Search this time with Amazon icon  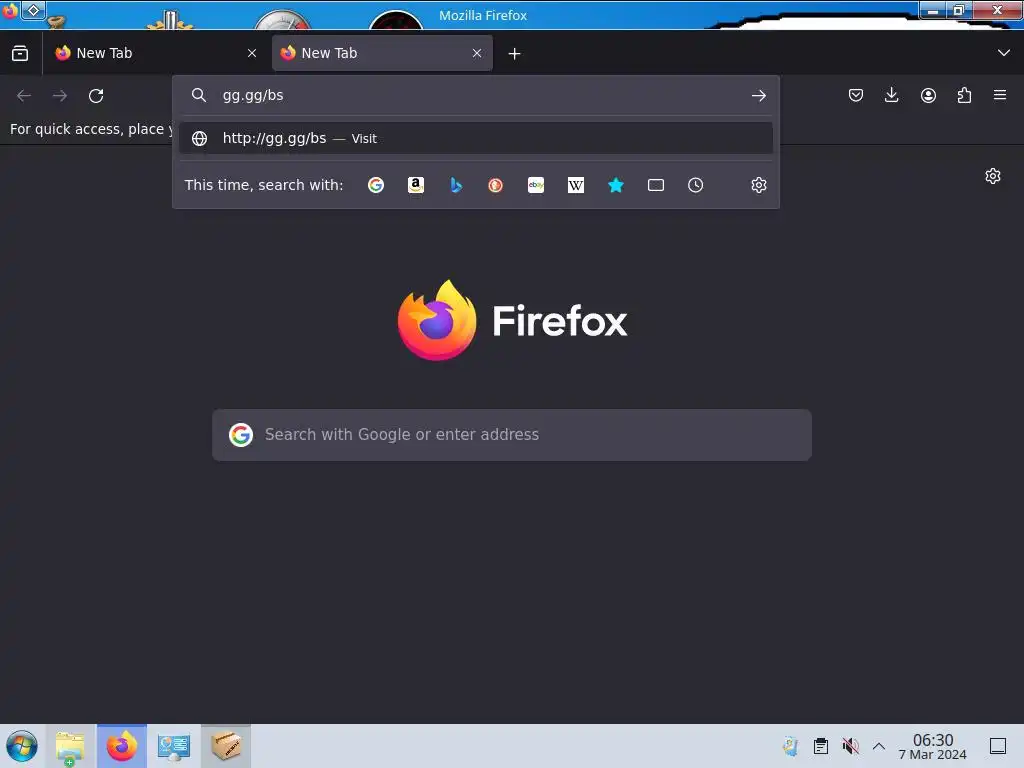point(416,185)
